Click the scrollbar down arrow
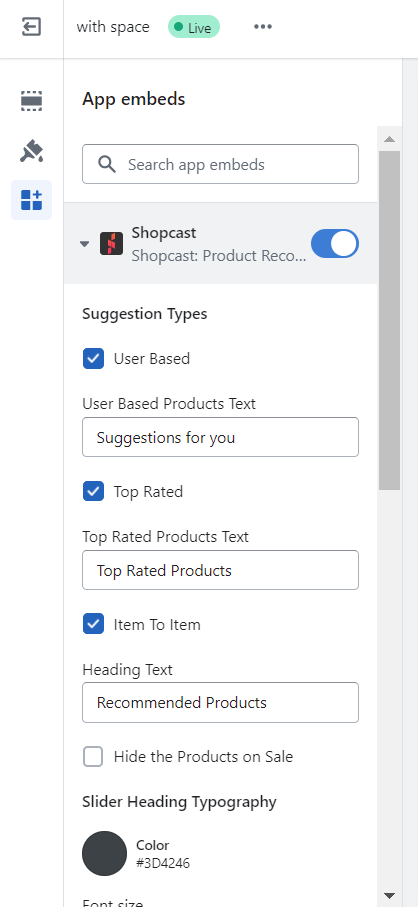Image resolution: width=418 pixels, height=907 pixels. (389, 895)
